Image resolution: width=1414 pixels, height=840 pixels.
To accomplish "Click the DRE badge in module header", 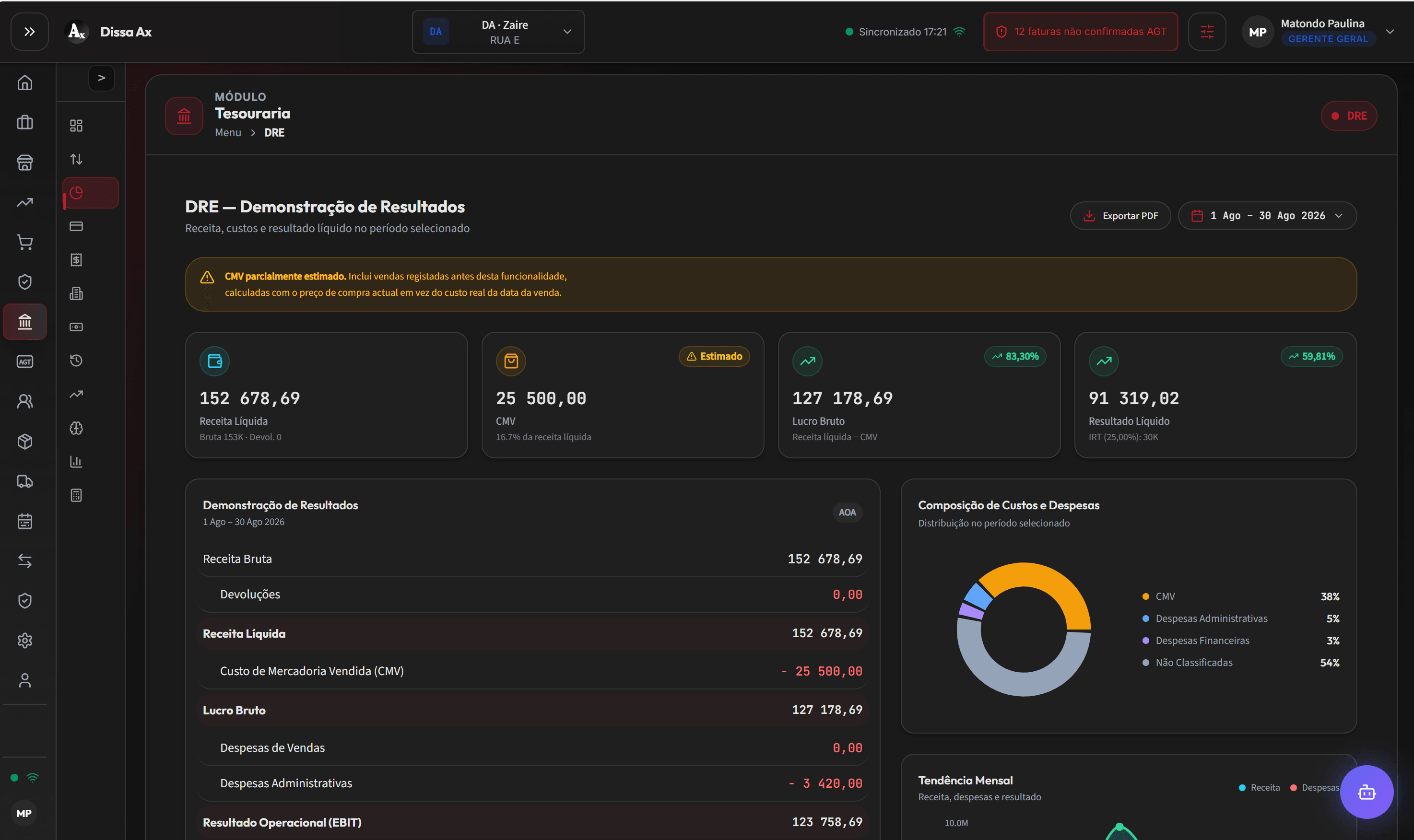I will 1349,116.
